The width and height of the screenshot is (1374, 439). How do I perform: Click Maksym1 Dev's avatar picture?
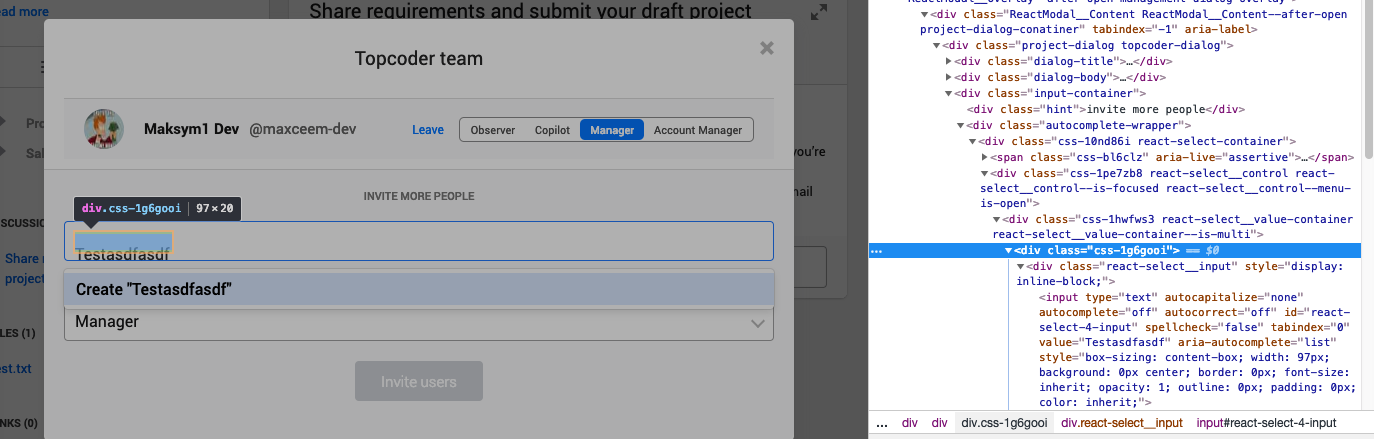tap(103, 129)
